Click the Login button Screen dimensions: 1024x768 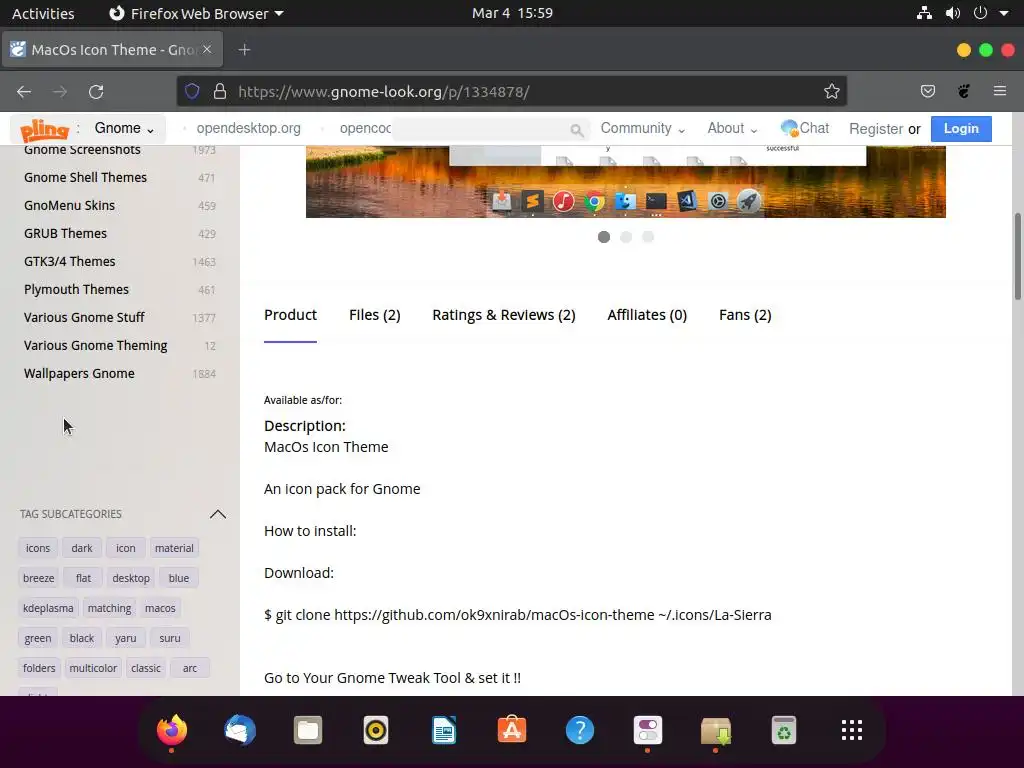(x=961, y=129)
